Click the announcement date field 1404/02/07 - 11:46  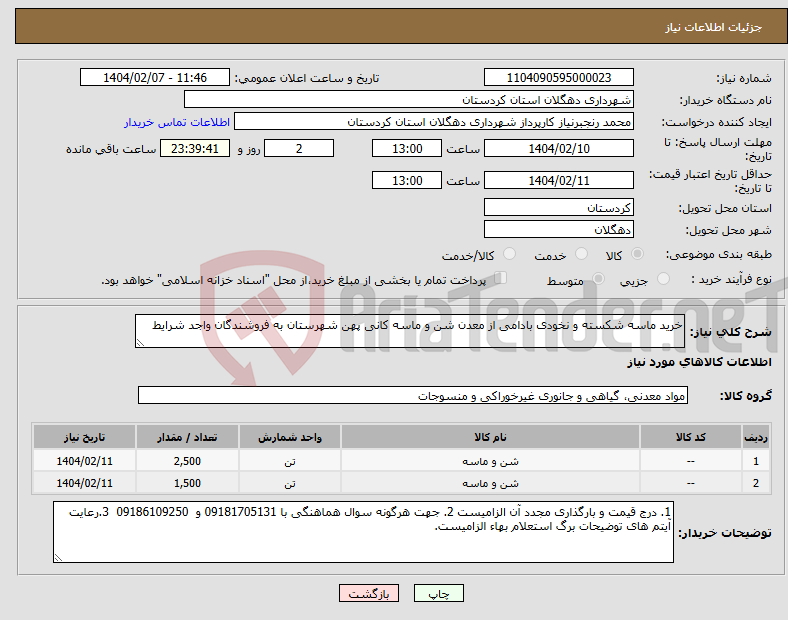click(x=155, y=77)
